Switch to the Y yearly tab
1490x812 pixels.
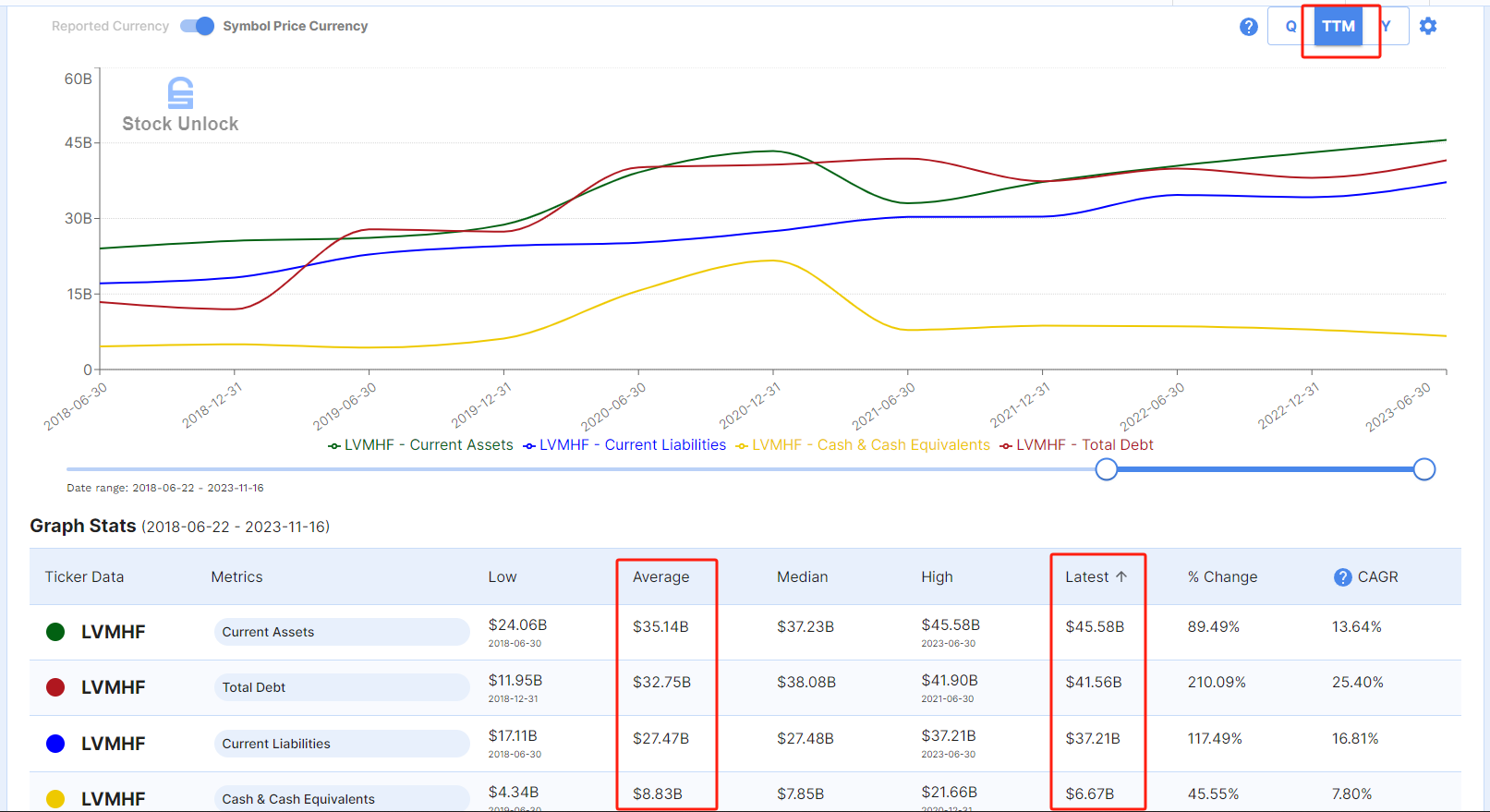(x=1387, y=26)
